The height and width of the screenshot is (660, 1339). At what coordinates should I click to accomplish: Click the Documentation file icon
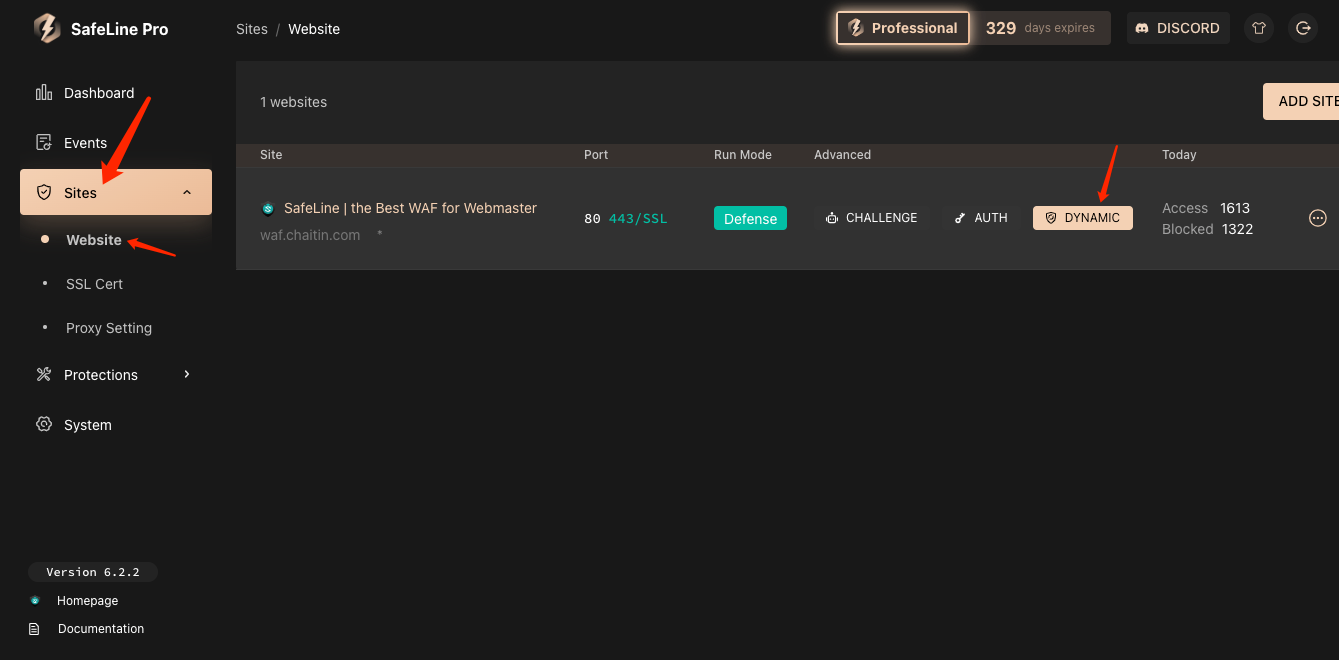pyautogui.click(x=35, y=629)
